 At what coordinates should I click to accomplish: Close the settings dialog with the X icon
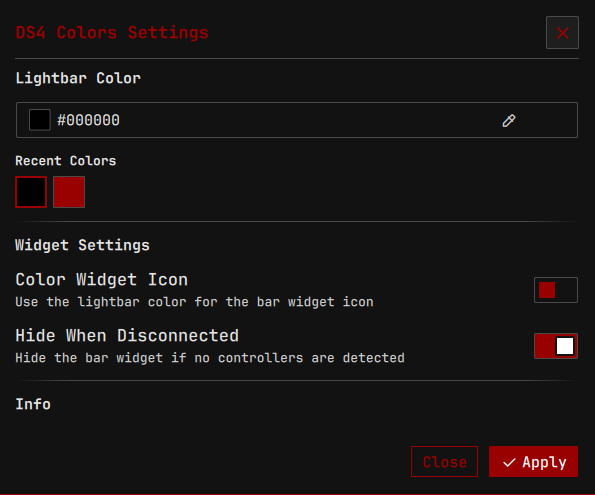(562, 33)
